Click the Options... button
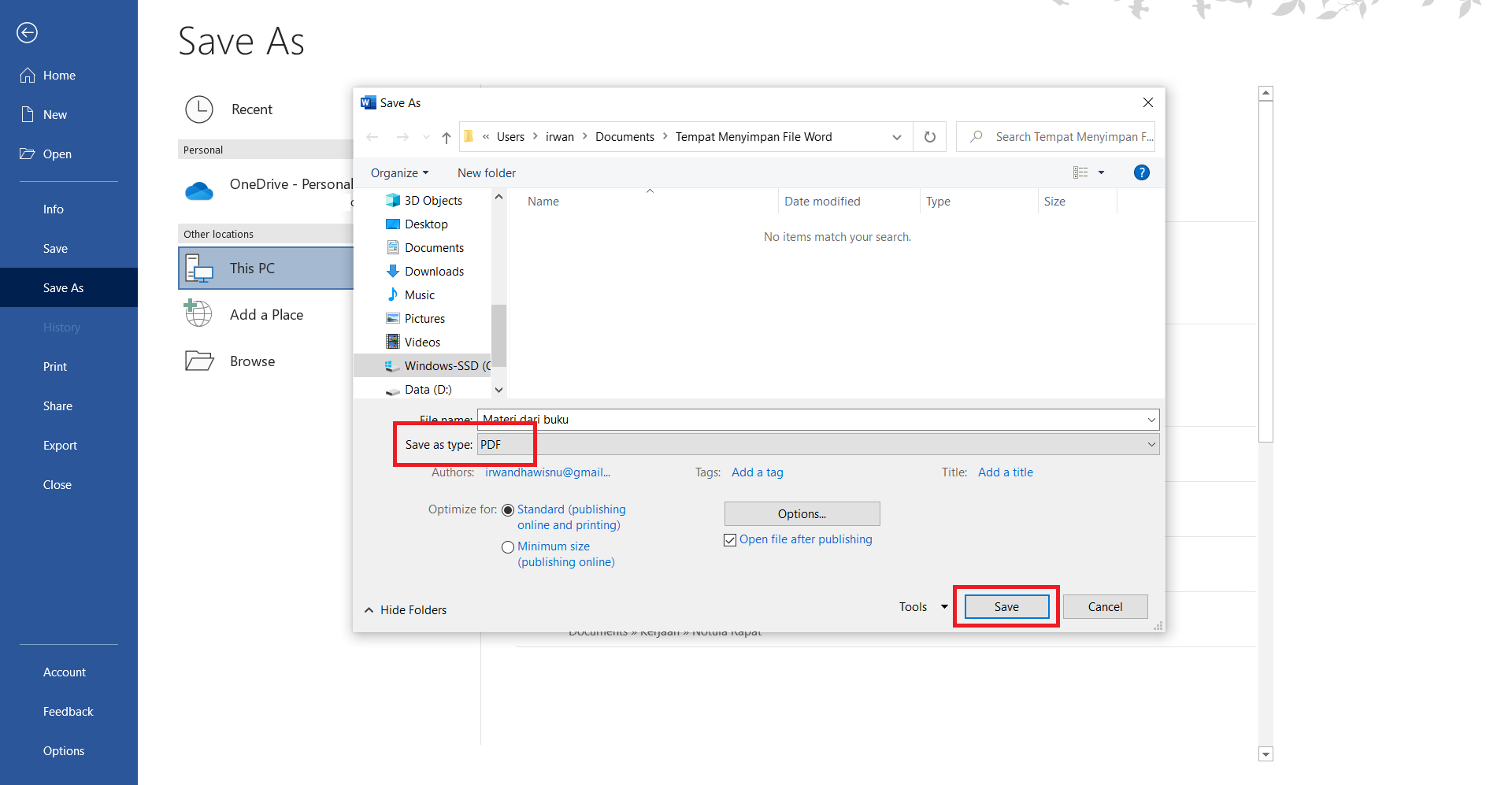Image resolution: width=1512 pixels, height=785 pixels. coord(802,514)
